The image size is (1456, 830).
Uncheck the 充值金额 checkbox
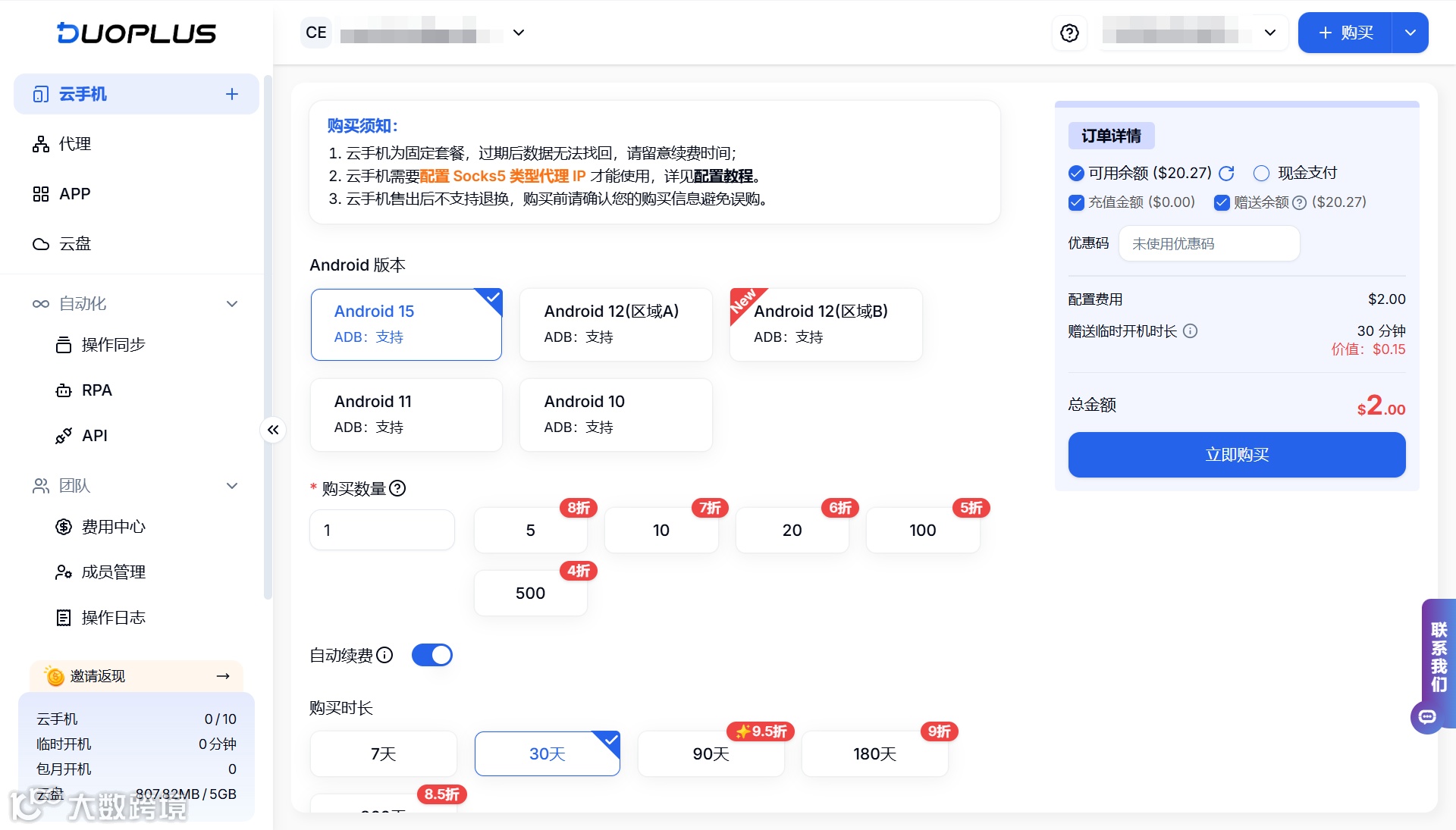[1076, 202]
